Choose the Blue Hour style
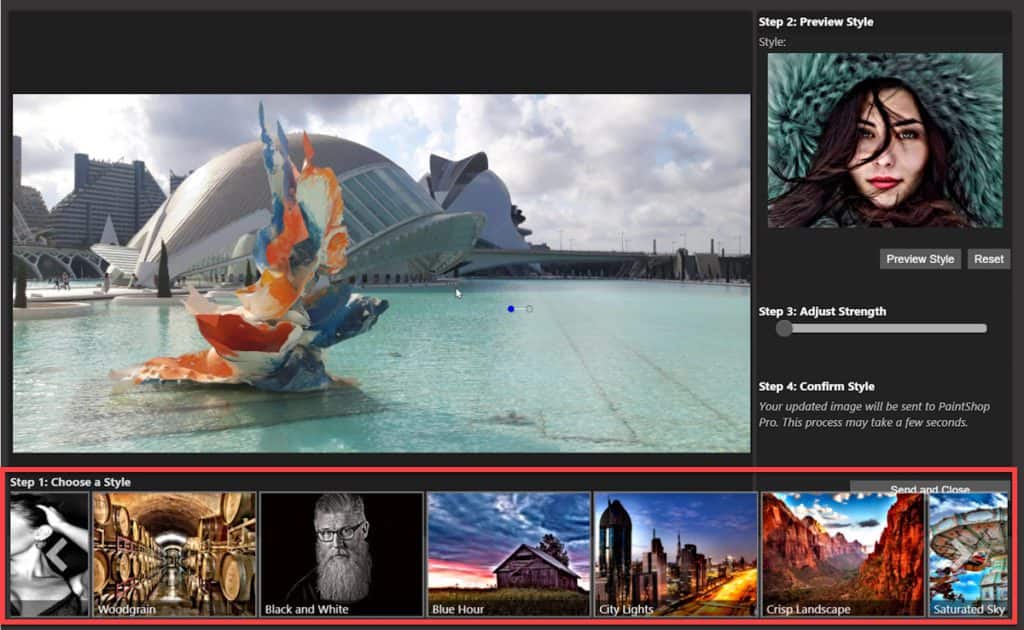The width and height of the screenshot is (1024, 630). coord(510,555)
